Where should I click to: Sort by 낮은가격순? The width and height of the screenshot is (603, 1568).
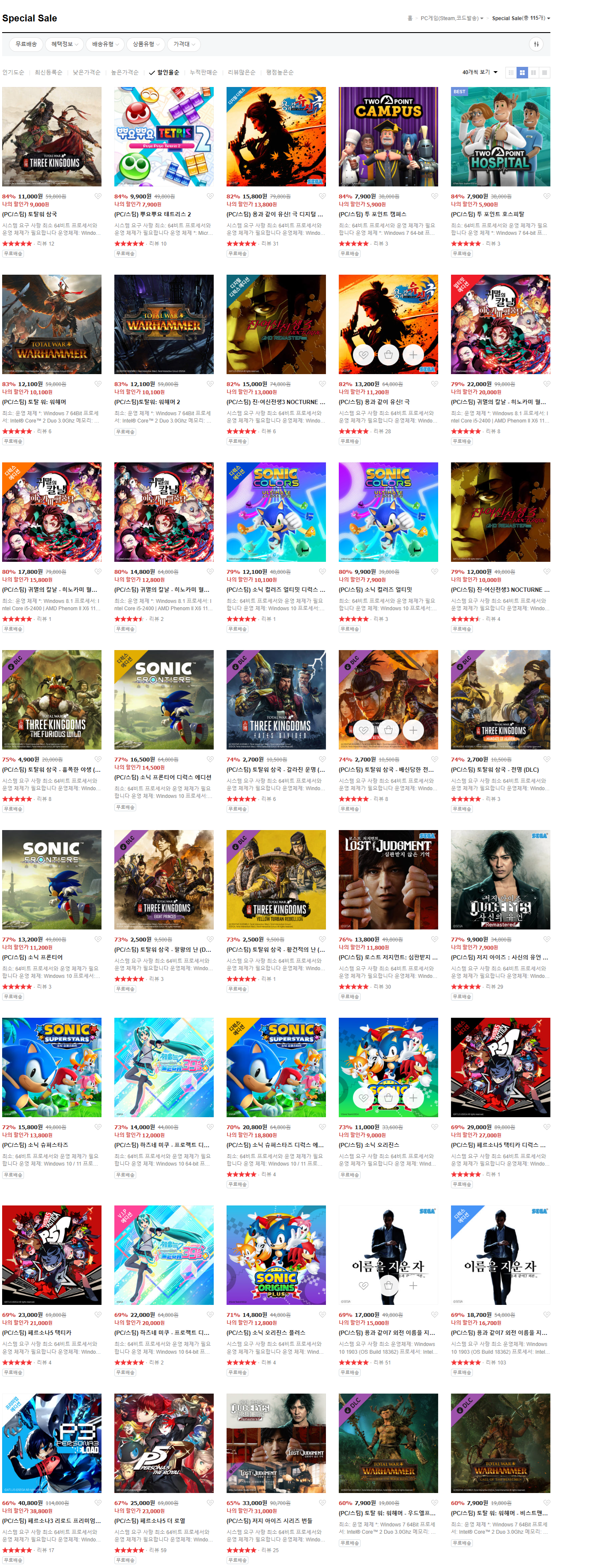(87, 72)
